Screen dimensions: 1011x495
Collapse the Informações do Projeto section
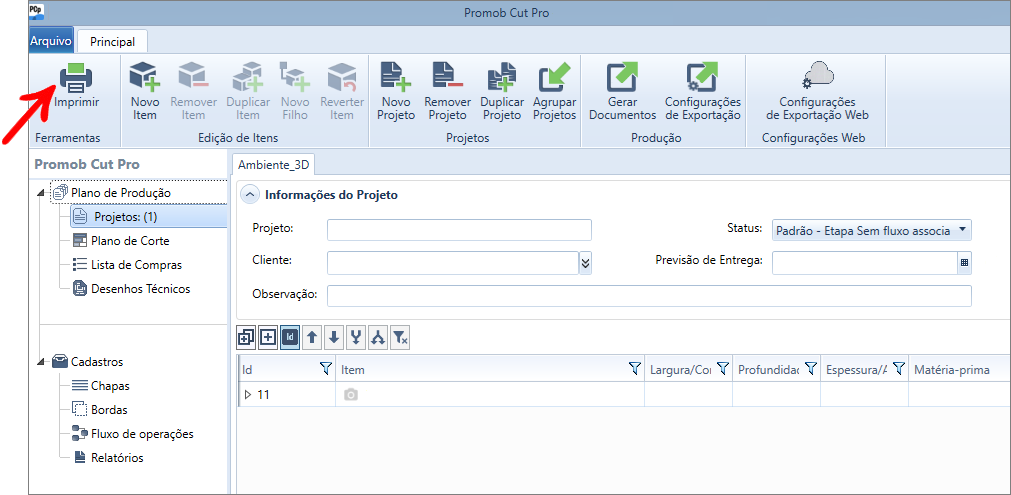(x=250, y=195)
